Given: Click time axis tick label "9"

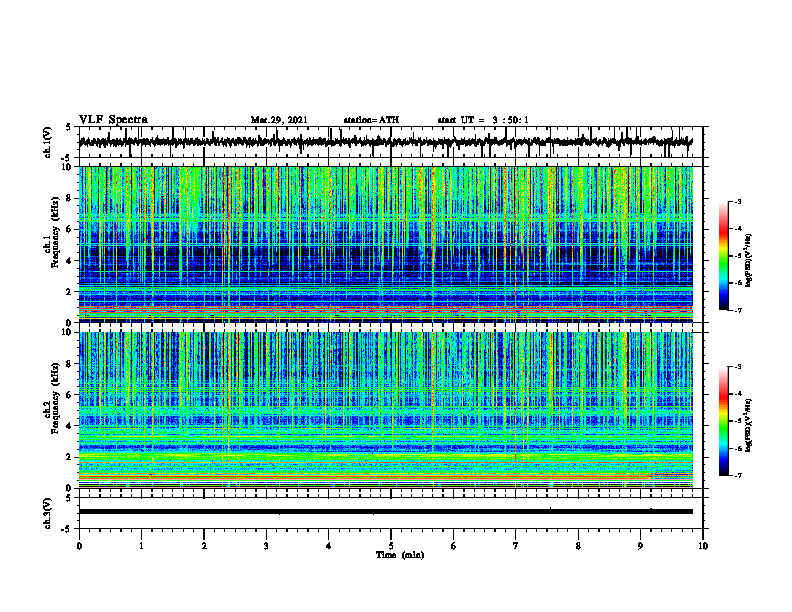Looking at the screenshot, I should pos(640,546).
